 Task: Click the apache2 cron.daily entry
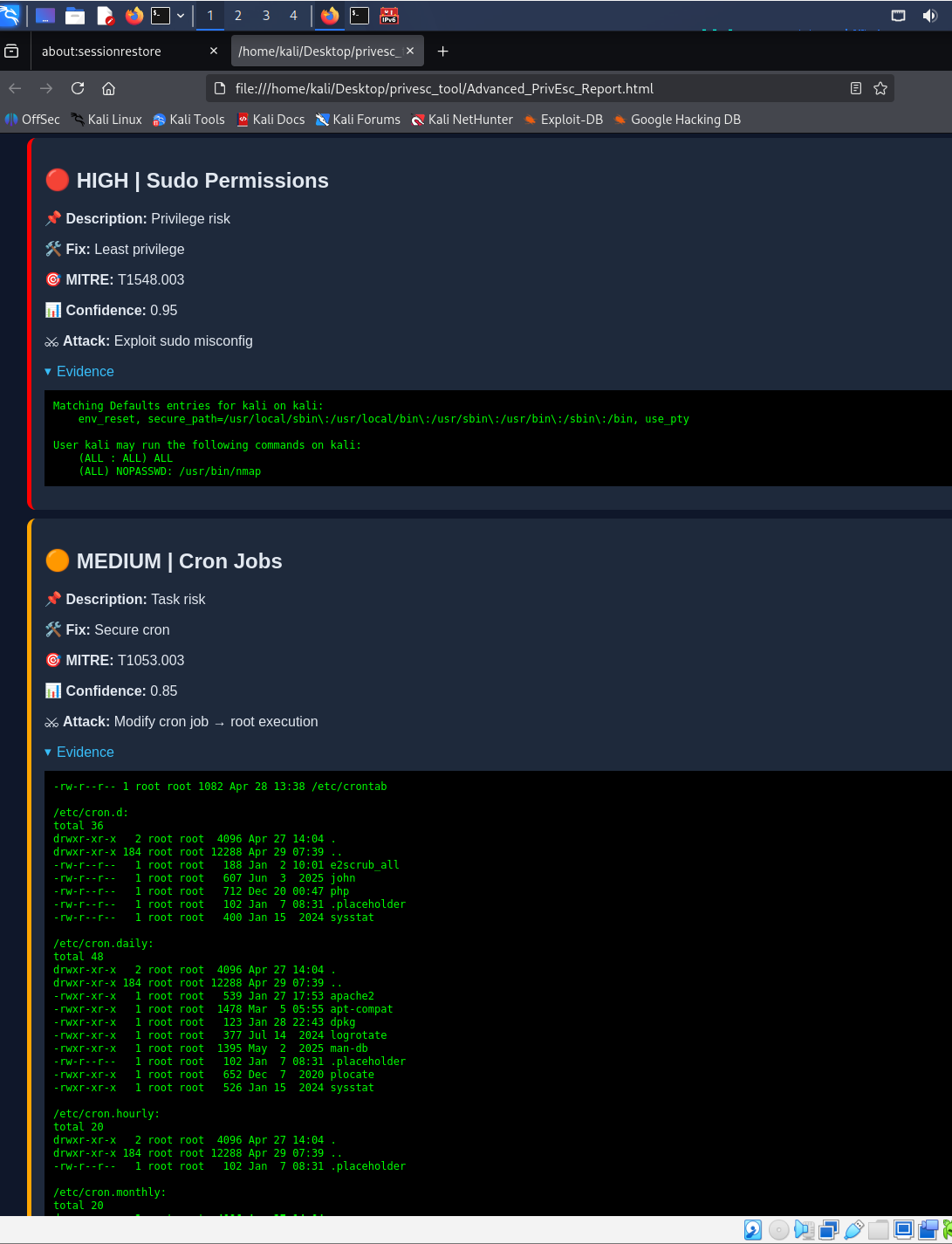[214, 996]
